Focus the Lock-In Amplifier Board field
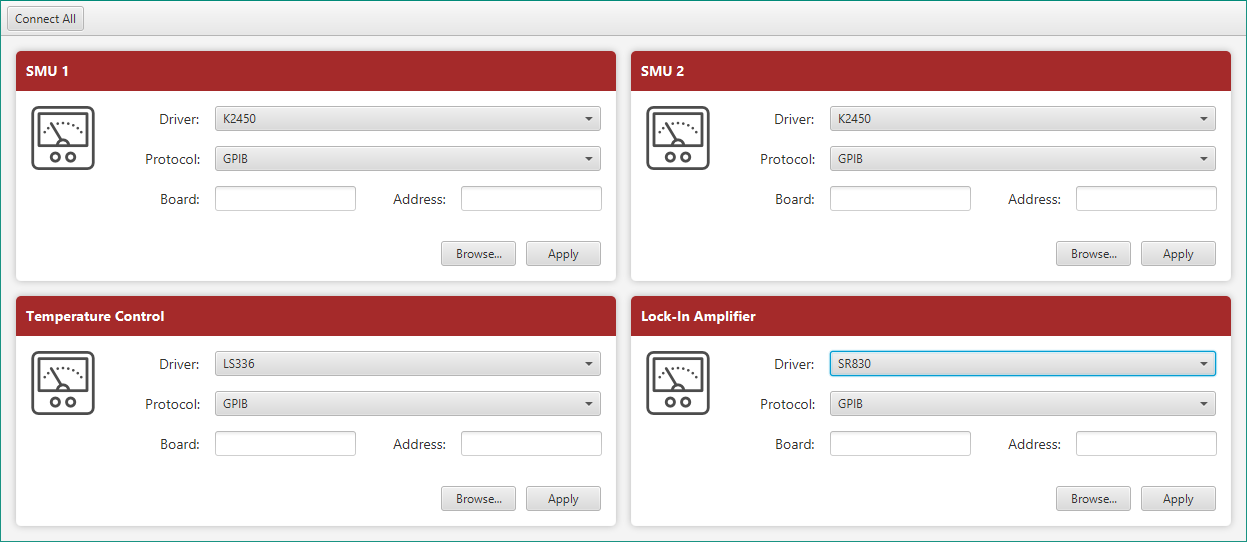The image size is (1247, 542). click(x=900, y=444)
